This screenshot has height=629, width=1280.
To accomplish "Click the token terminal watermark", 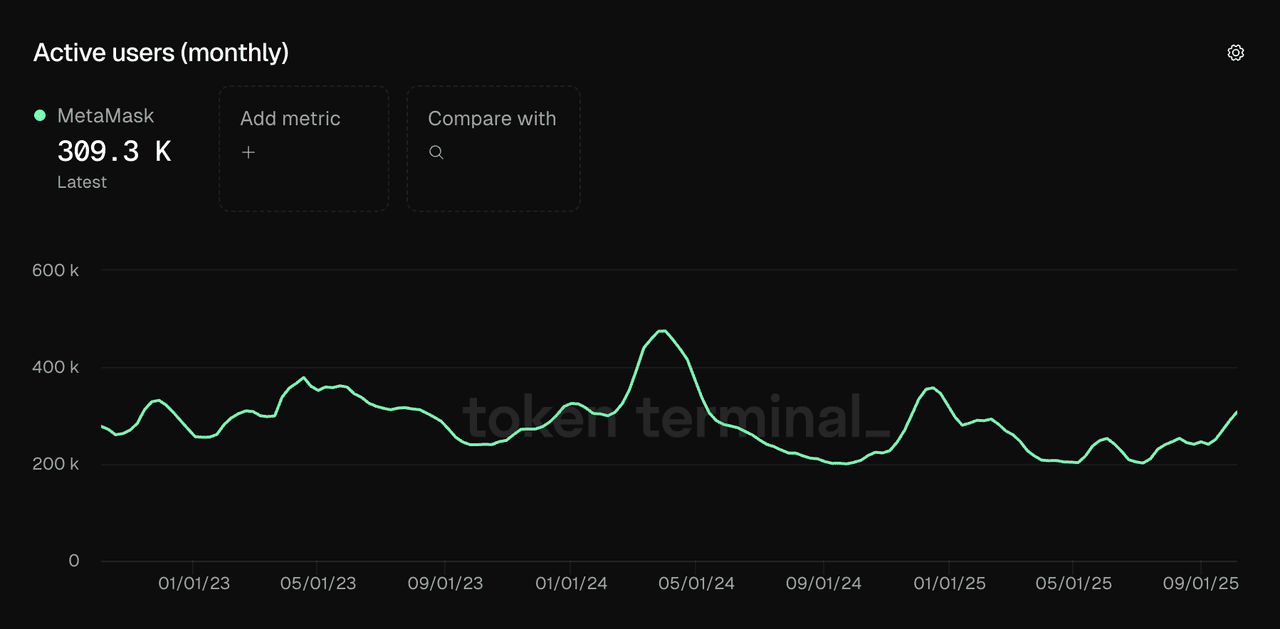I will (676, 418).
